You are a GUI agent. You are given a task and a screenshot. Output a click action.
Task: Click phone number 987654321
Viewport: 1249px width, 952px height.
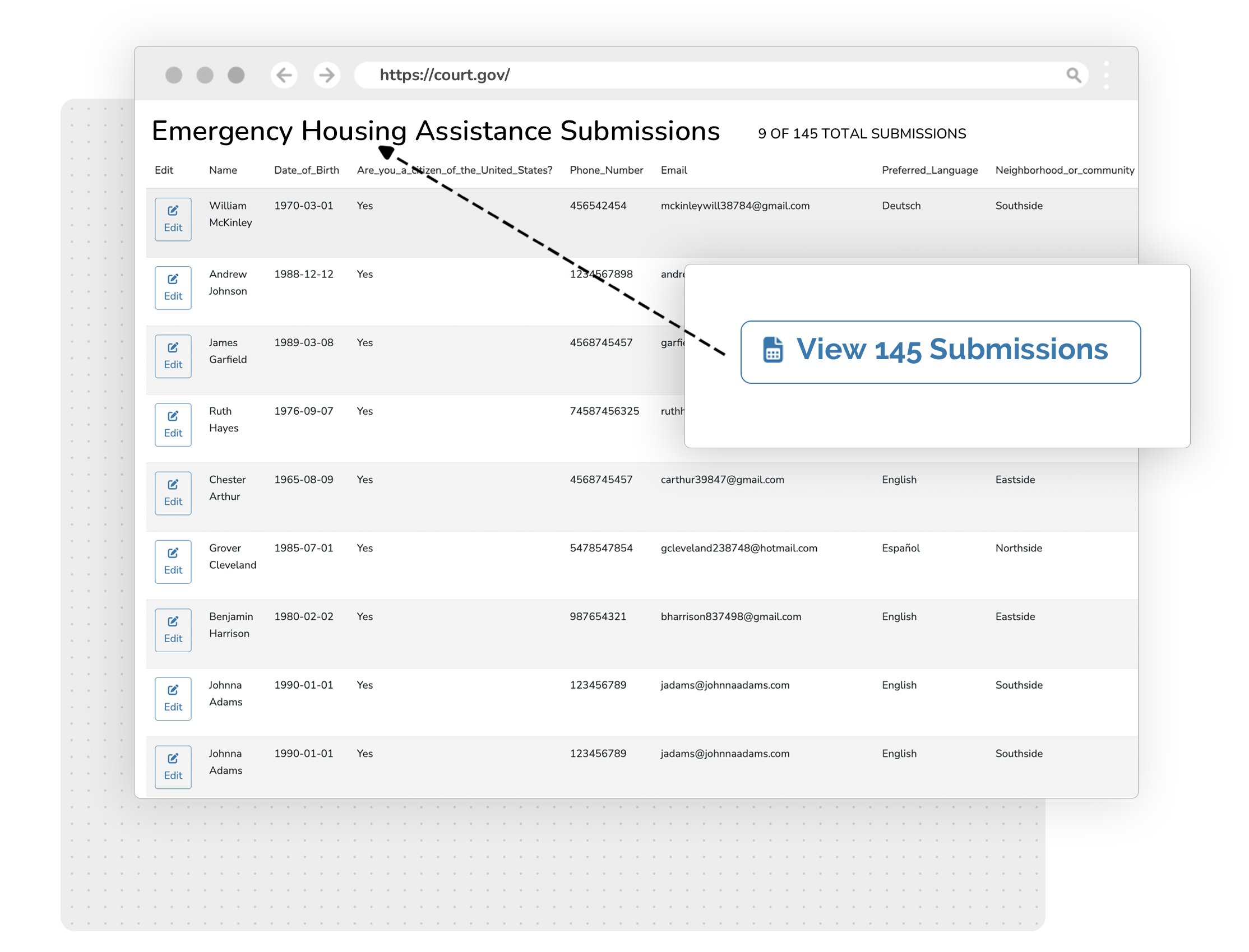598,616
